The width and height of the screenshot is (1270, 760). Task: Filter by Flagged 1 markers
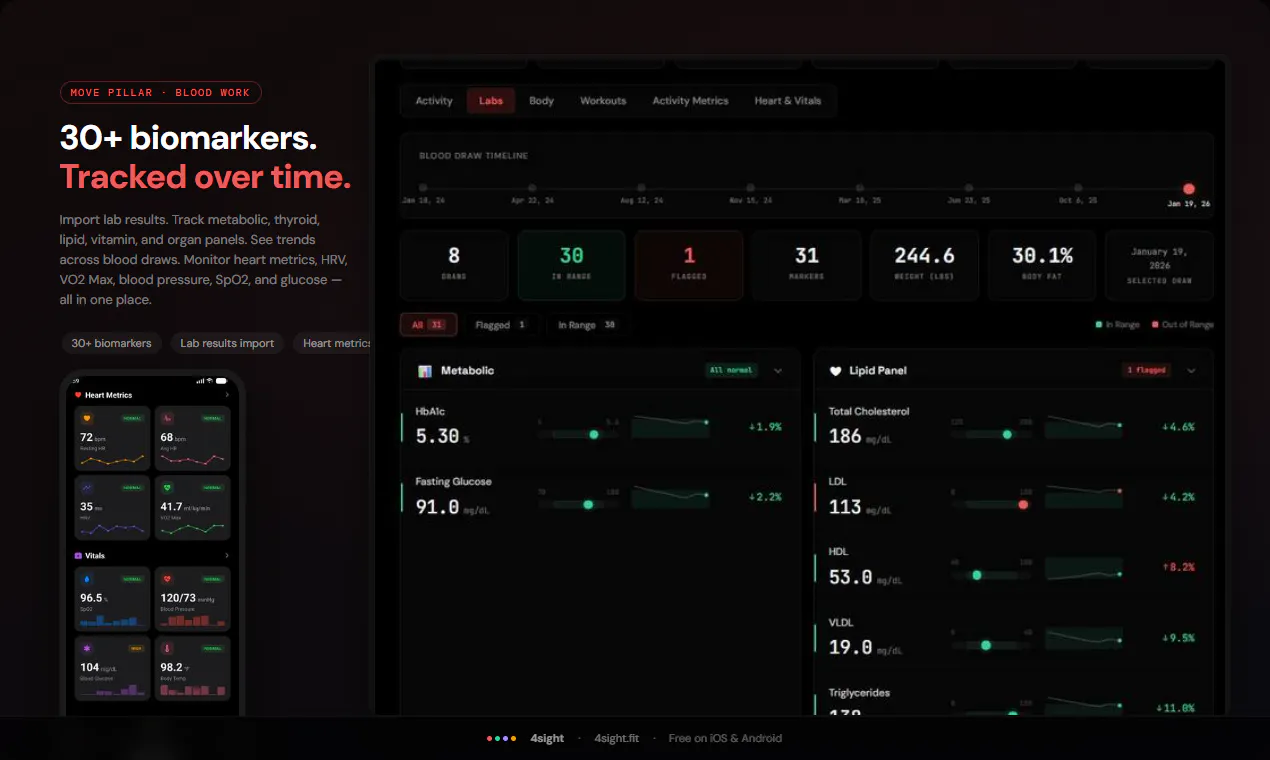tap(500, 325)
